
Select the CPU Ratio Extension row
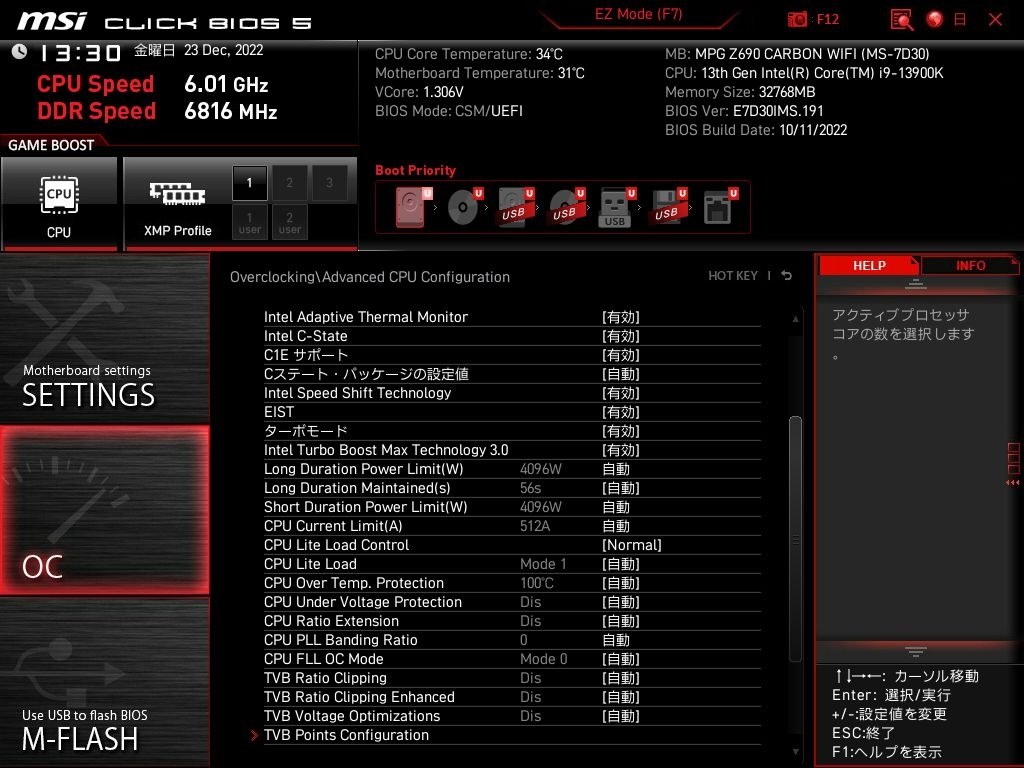pyautogui.click(x=512, y=621)
